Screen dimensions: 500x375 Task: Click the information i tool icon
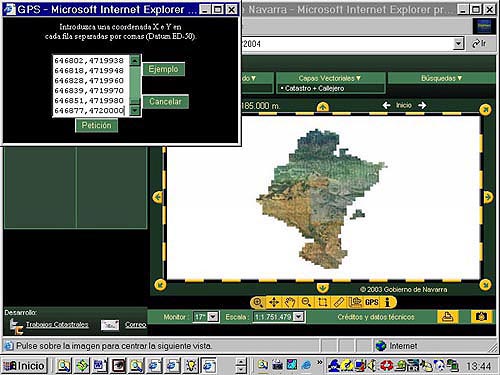pos(387,302)
